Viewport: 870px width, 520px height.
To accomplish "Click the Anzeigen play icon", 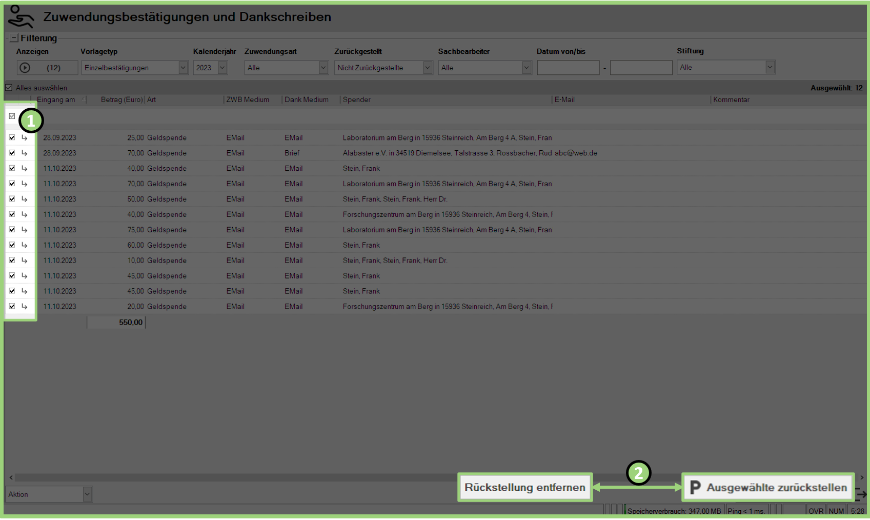I will [25, 68].
